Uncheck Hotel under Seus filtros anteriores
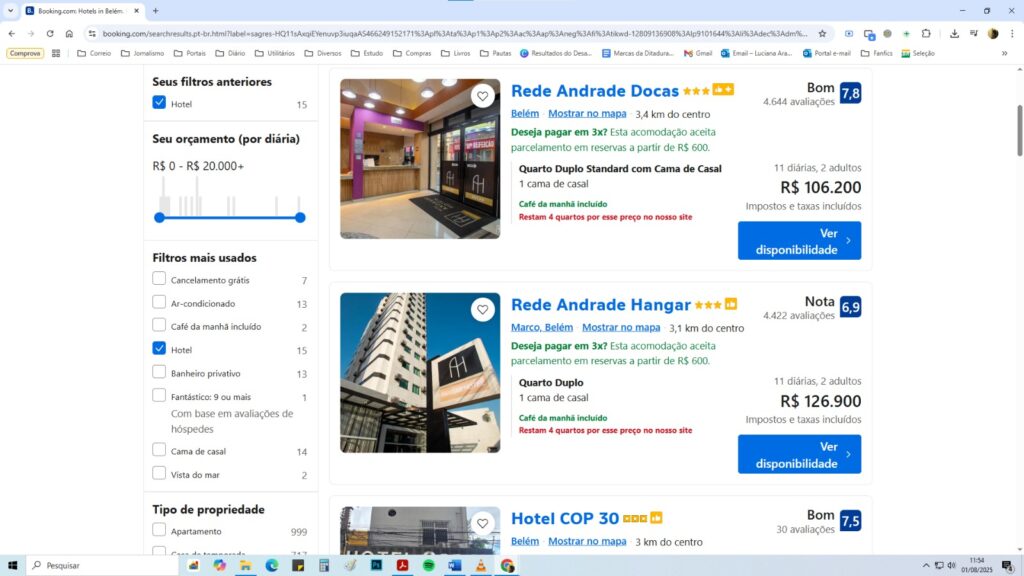 point(159,103)
